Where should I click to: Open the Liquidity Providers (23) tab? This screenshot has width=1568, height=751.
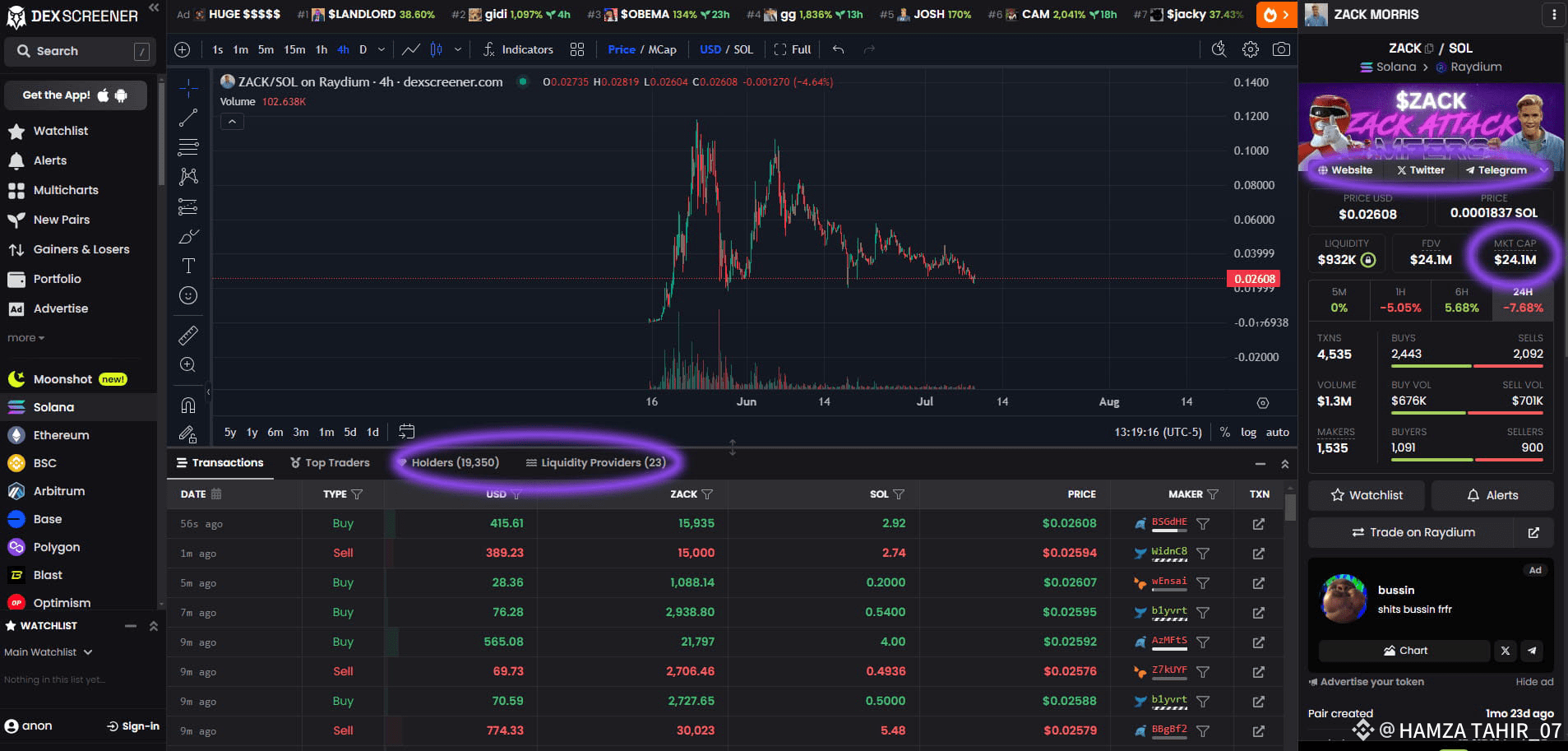pos(596,463)
